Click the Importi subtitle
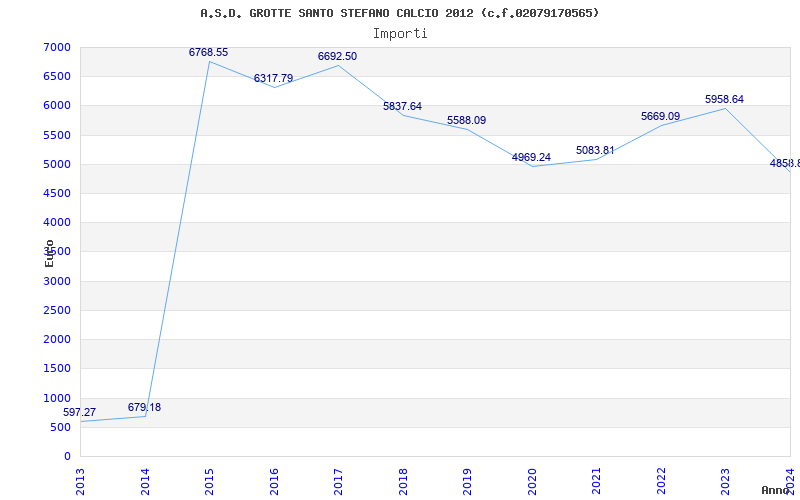 (x=400, y=34)
